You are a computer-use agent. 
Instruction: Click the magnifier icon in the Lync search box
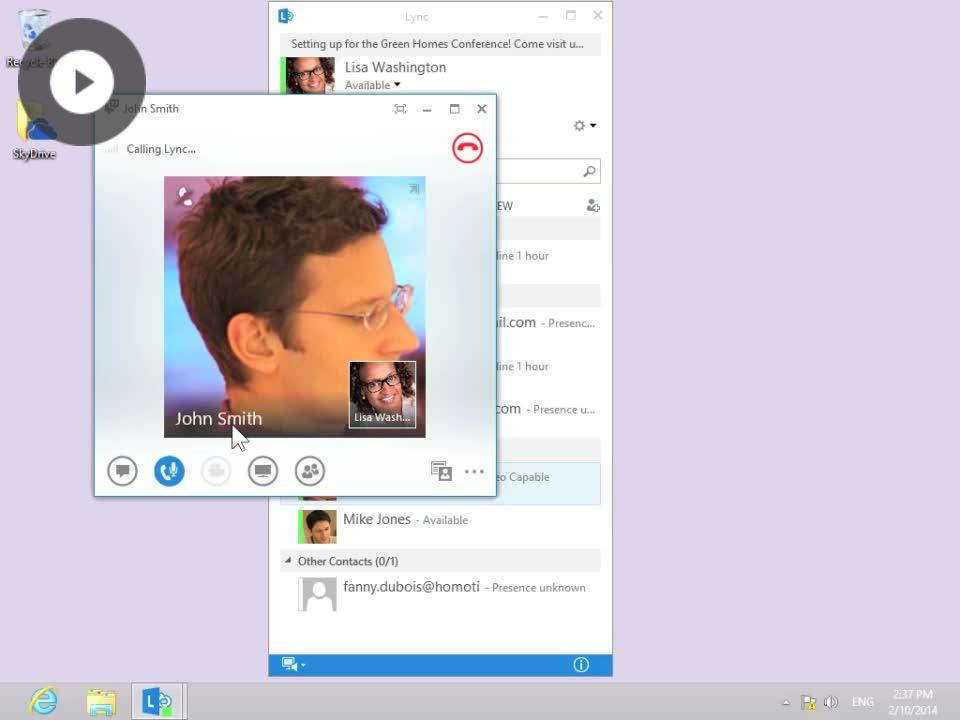(589, 171)
